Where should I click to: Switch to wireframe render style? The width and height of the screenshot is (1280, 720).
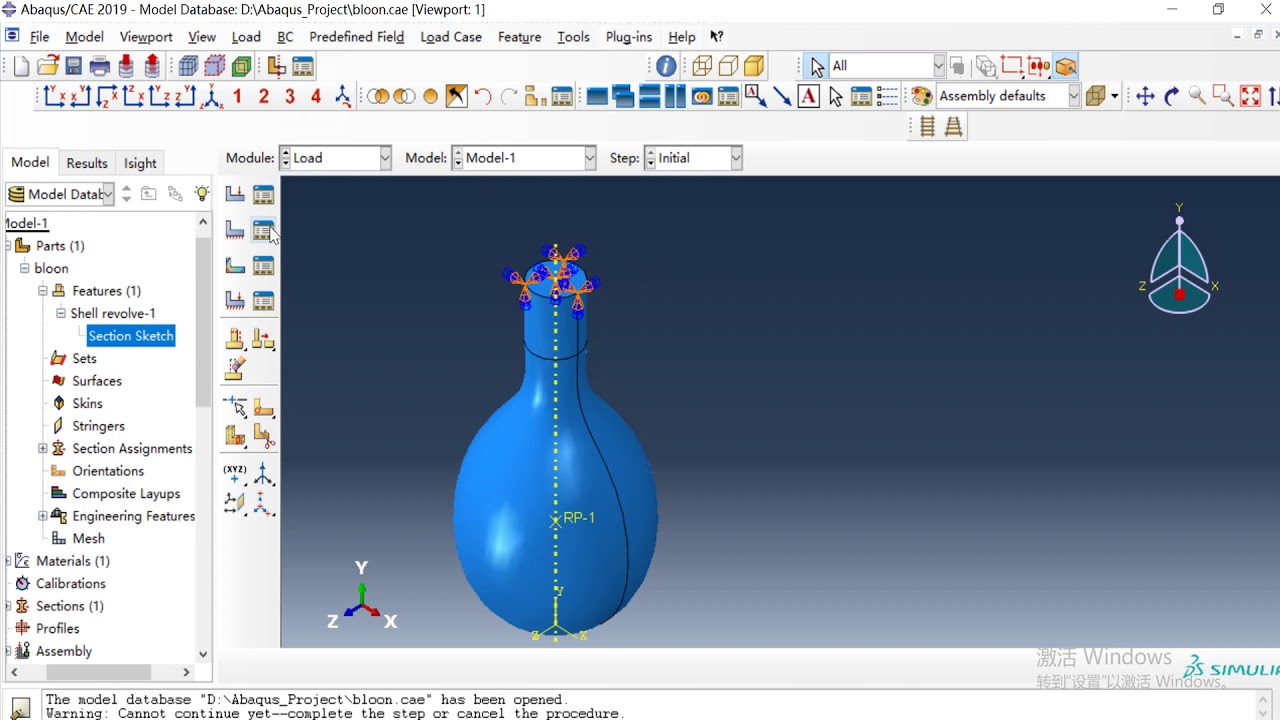click(702, 67)
